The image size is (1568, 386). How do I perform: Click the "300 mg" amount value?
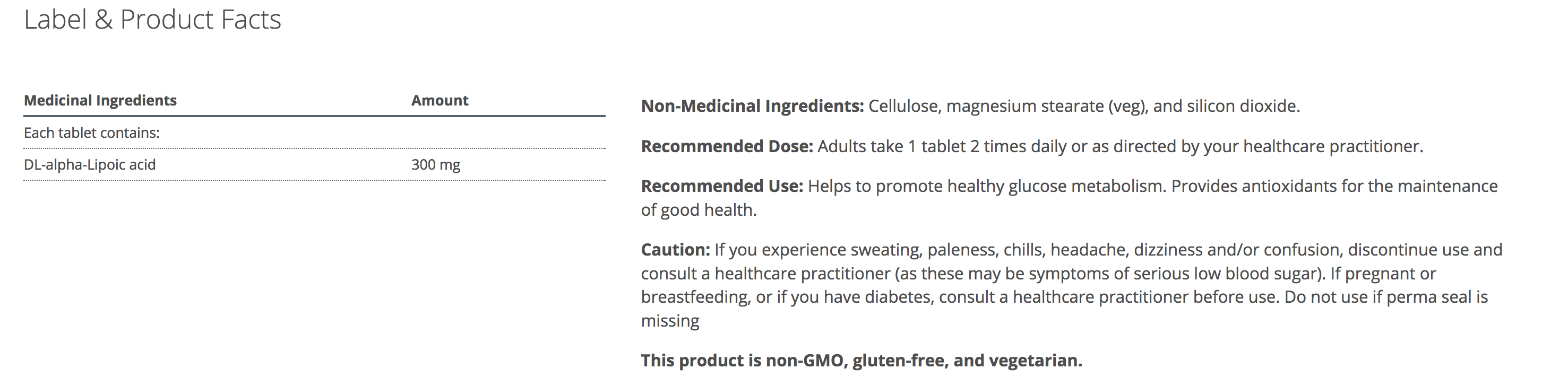tap(435, 165)
